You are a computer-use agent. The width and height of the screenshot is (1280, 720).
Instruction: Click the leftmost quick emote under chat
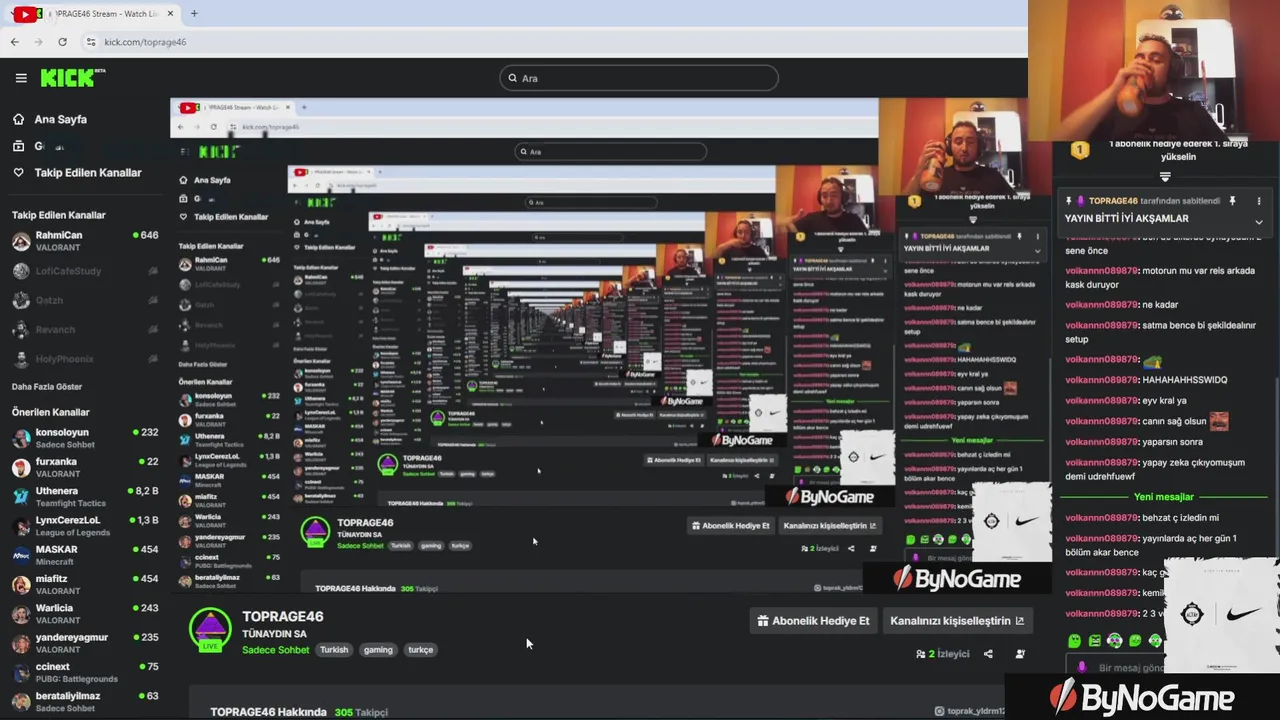1074,641
